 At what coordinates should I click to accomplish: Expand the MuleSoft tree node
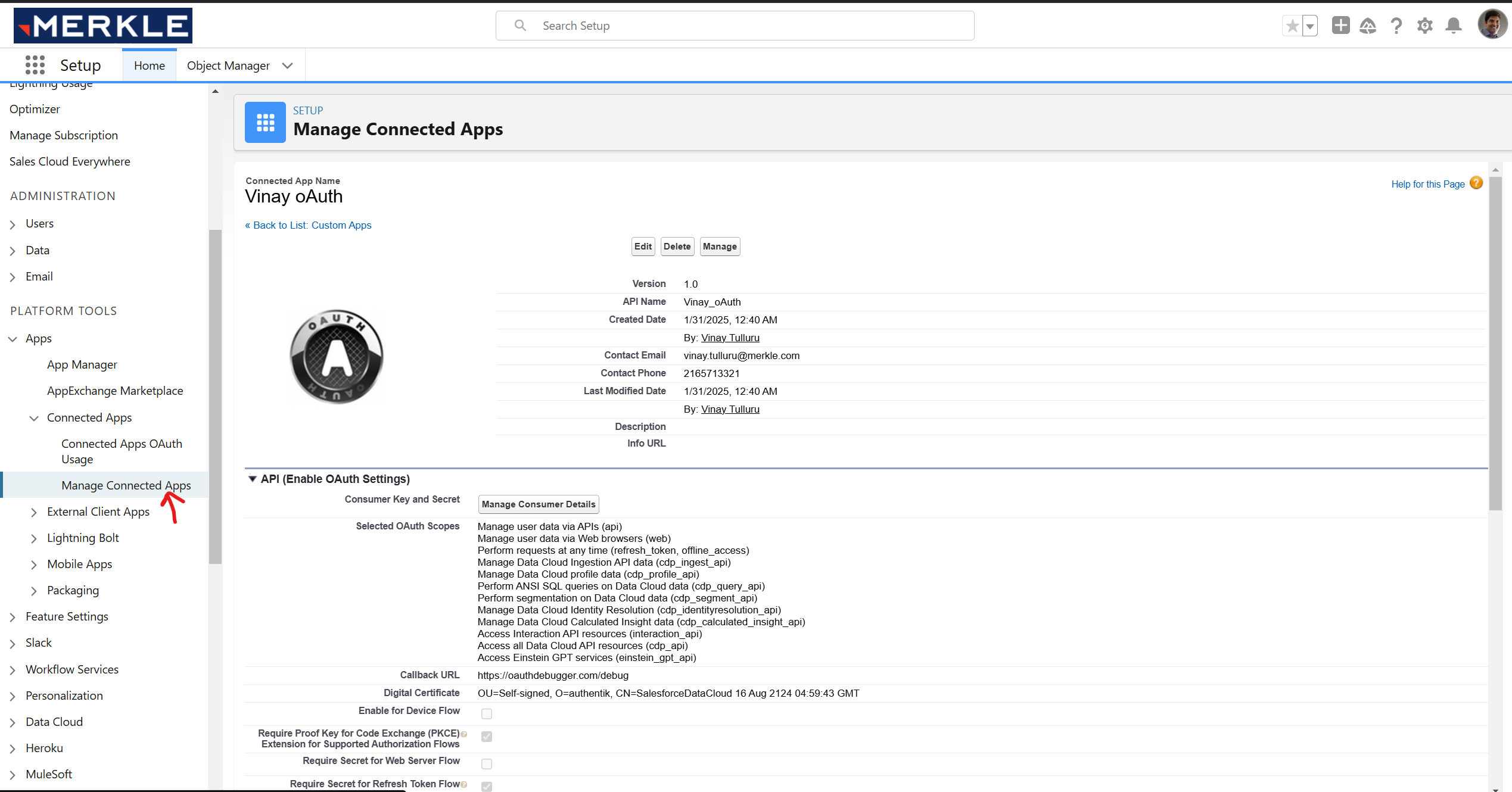point(13,775)
